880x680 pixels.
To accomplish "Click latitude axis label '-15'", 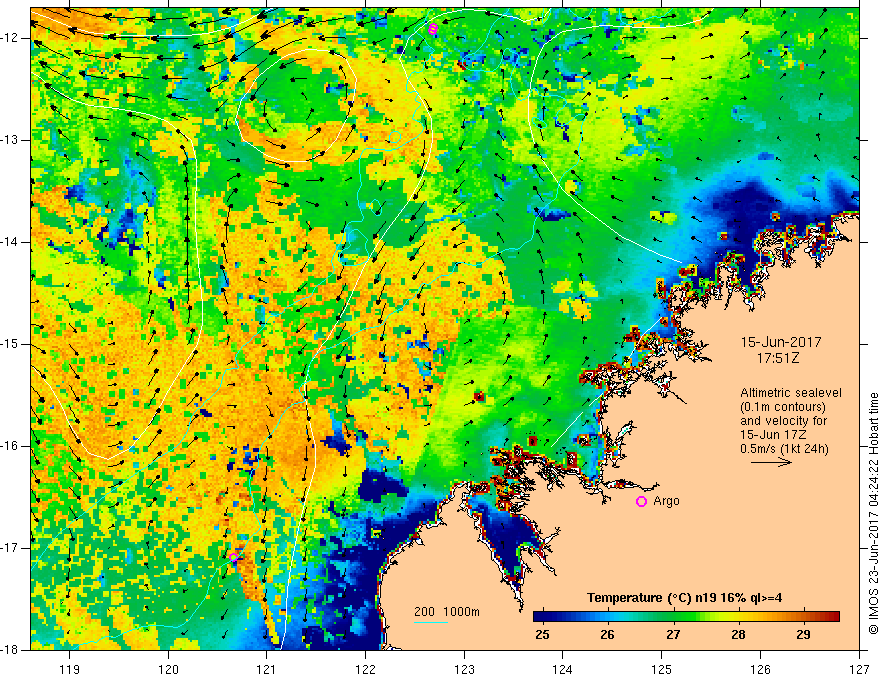I will click(x=10, y=344).
